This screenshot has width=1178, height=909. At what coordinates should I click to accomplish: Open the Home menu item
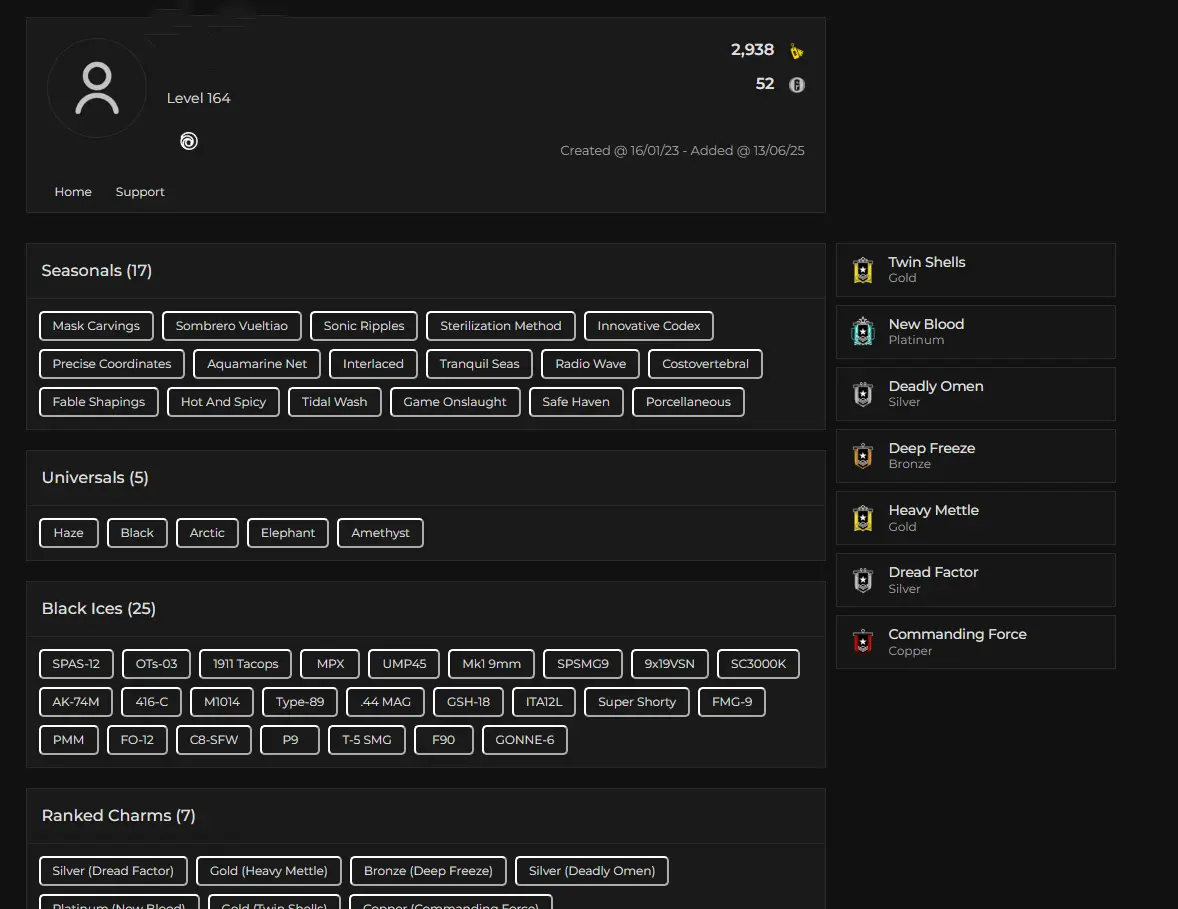pyautogui.click(x=73, y=192)
